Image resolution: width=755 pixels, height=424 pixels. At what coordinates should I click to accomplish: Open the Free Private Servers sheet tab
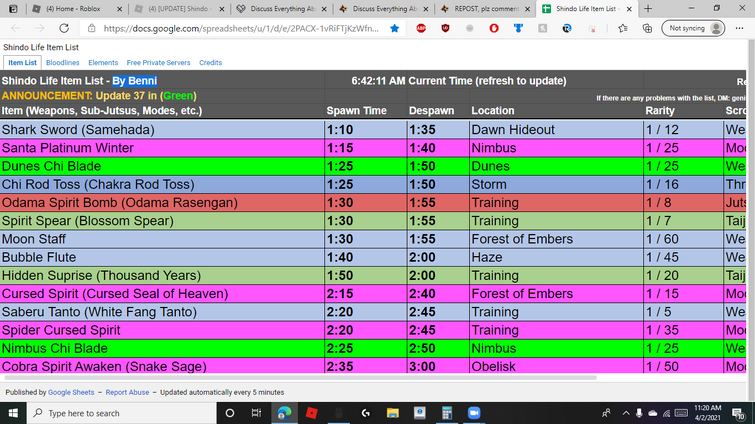(158, 63)
